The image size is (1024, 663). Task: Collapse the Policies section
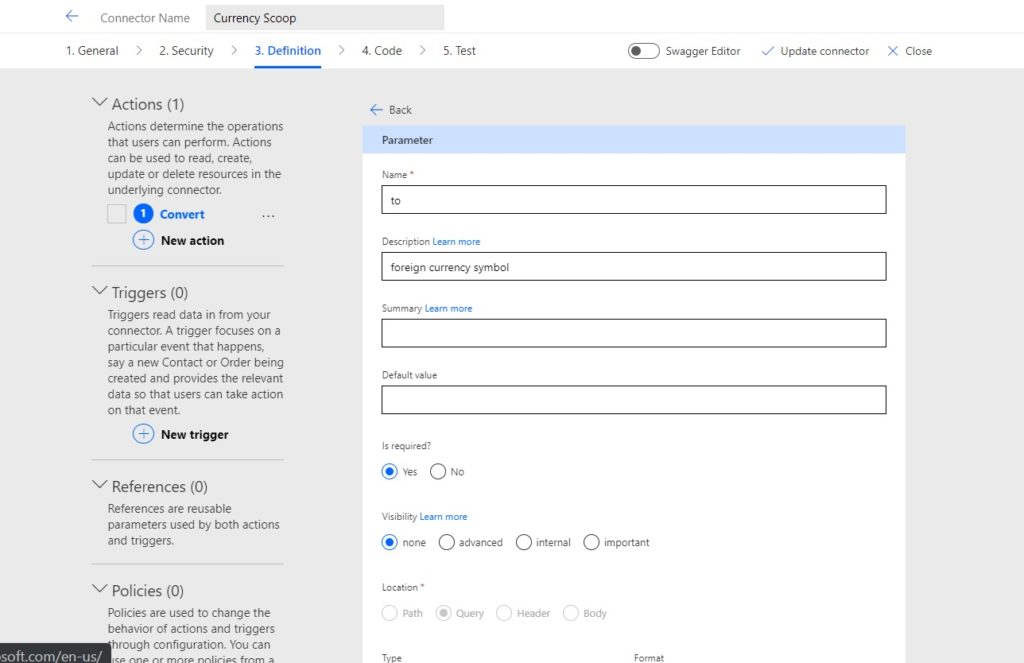pos(100,590)
